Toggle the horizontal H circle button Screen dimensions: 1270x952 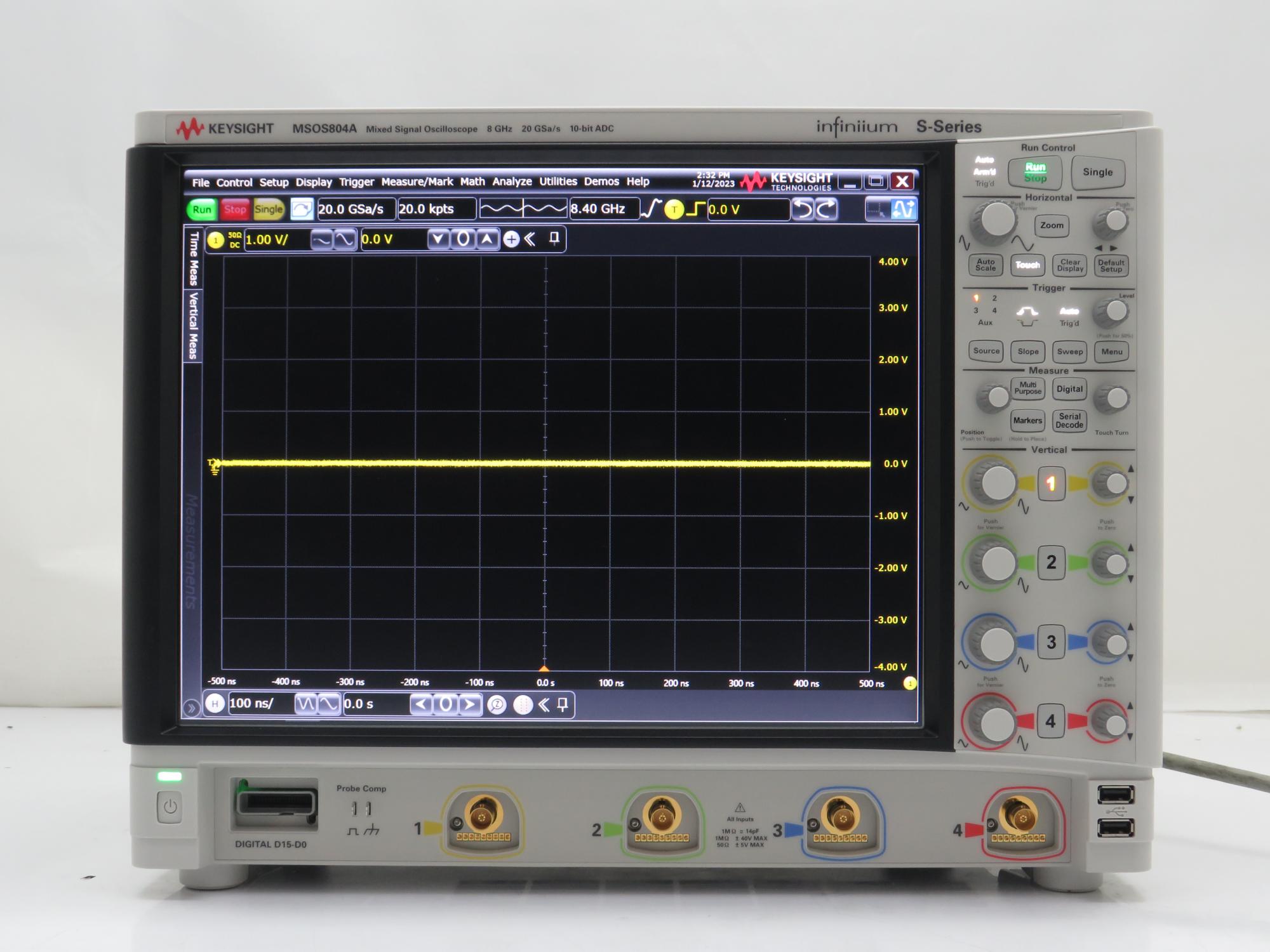(x=215, y=703)
